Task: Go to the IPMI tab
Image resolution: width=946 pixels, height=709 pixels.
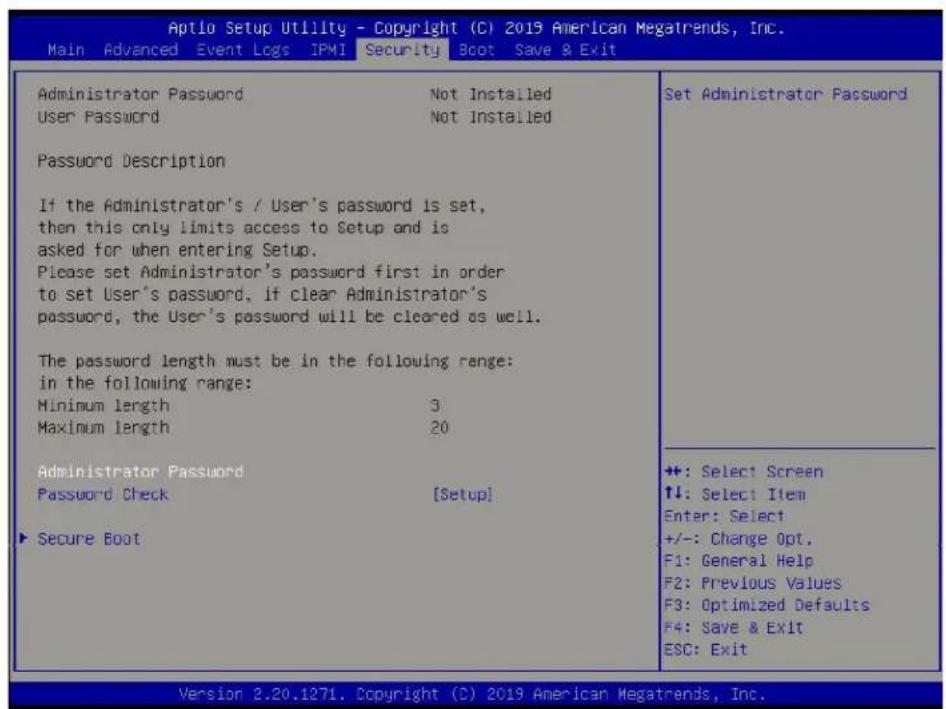Action: (328, 49)
